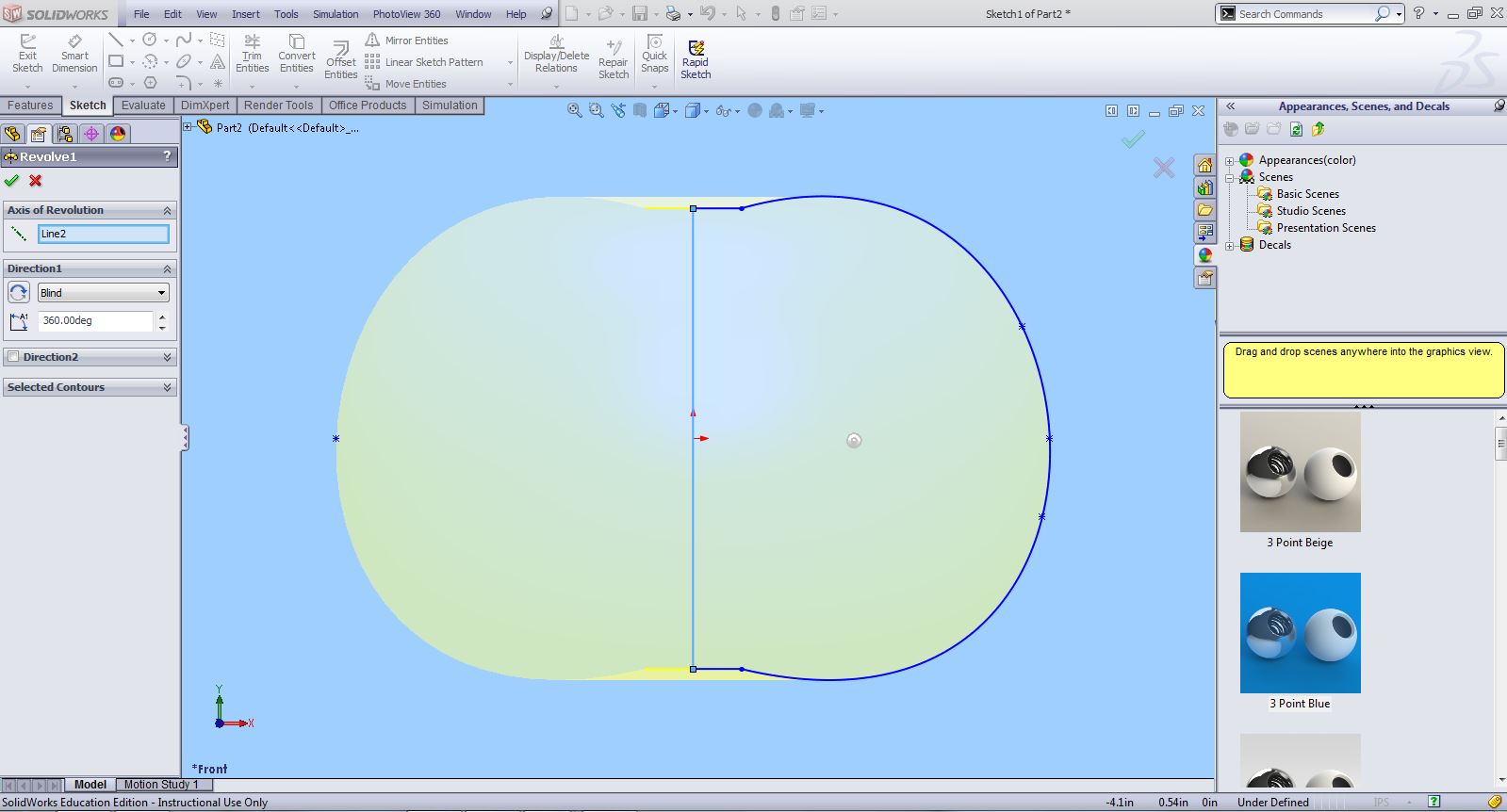Open the Insert menu
The image size is (1507, 812).
246,14
